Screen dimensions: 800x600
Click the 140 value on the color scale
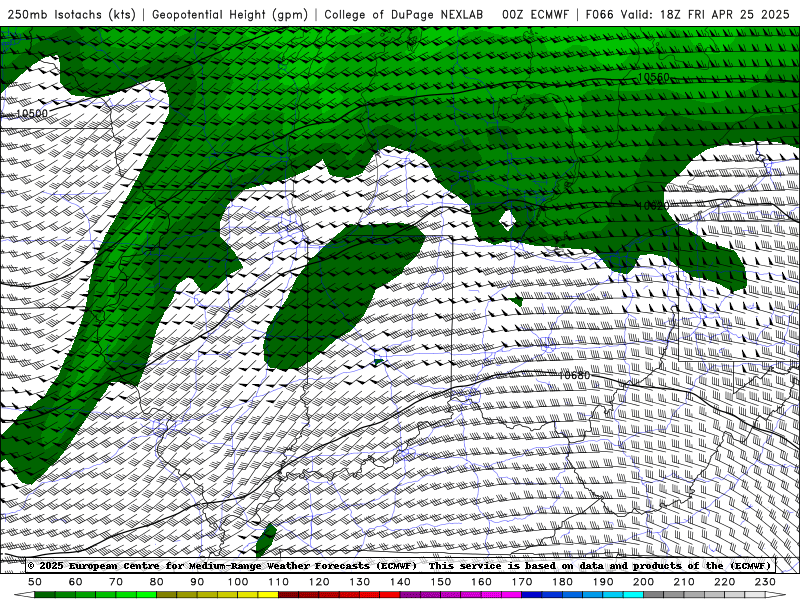[400, 582]
